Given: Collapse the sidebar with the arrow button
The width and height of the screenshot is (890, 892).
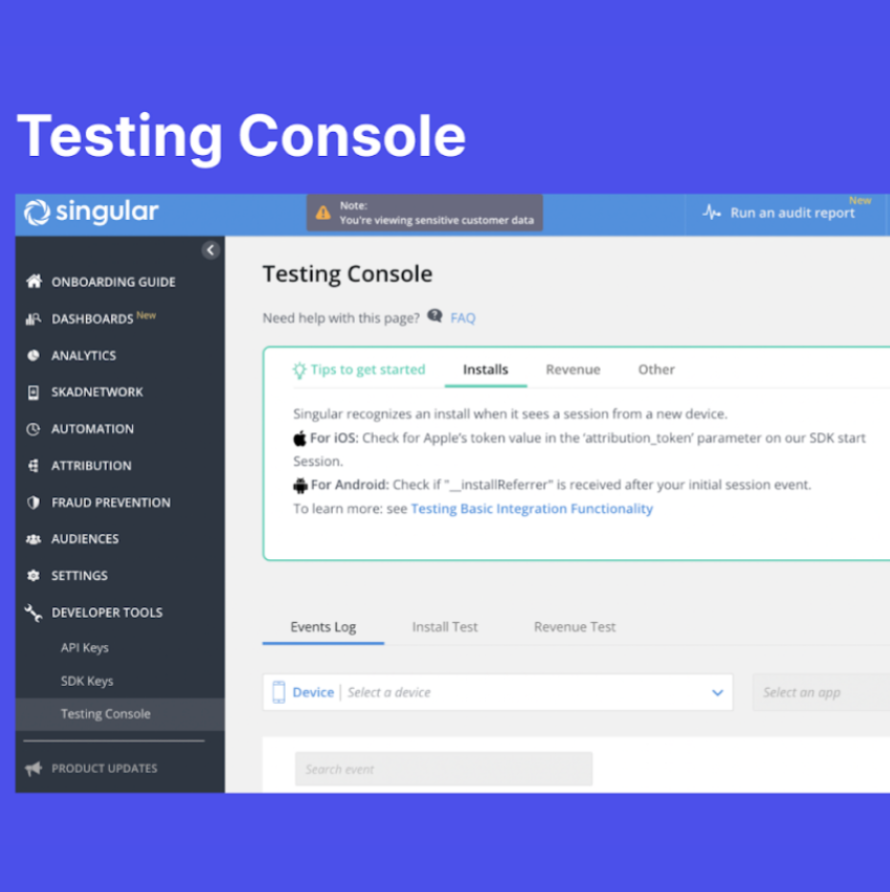Looking at the screenshot, I should (211, 250).
